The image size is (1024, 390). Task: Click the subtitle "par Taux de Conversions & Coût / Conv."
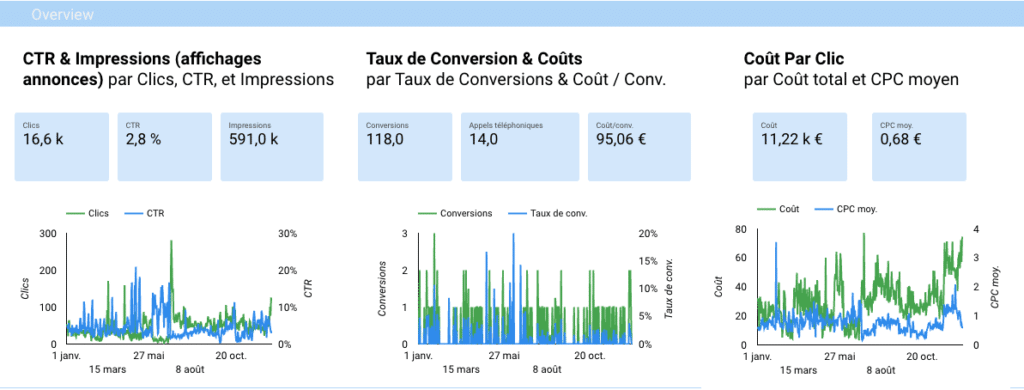click(x=516, y=80)
